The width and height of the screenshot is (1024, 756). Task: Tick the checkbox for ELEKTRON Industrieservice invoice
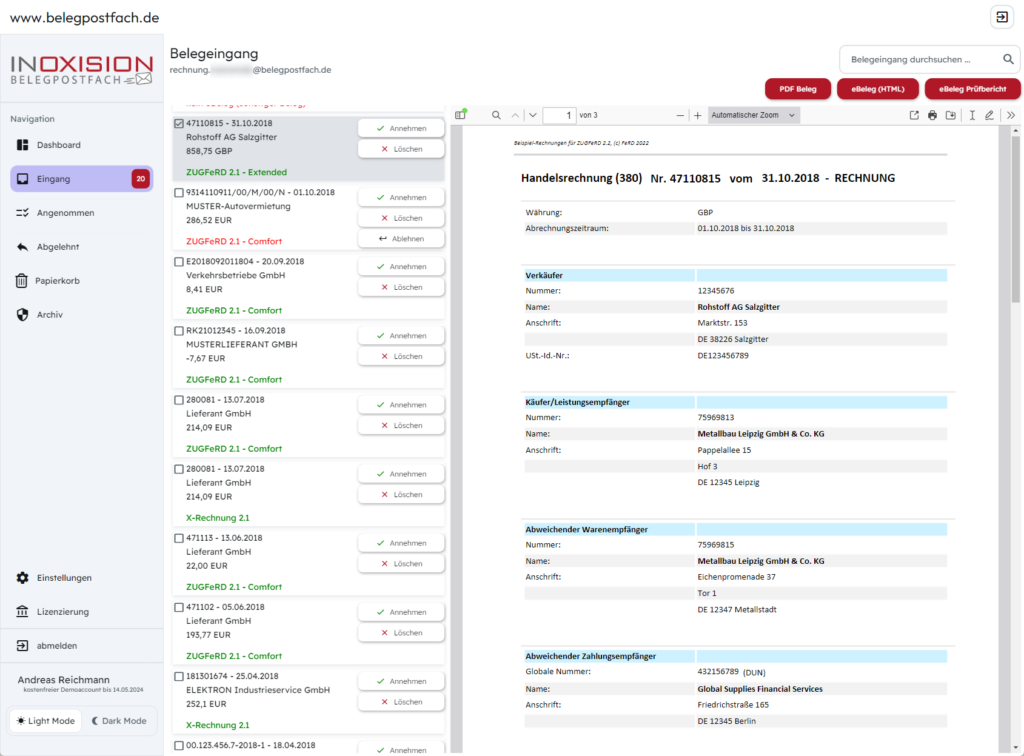179,676
